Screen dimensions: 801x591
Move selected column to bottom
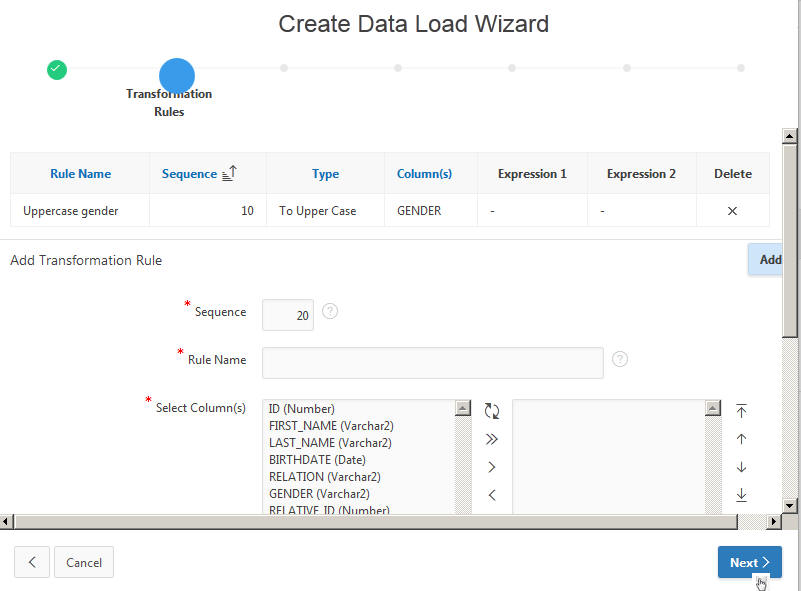pyautogui.click(x=741, y=494)
